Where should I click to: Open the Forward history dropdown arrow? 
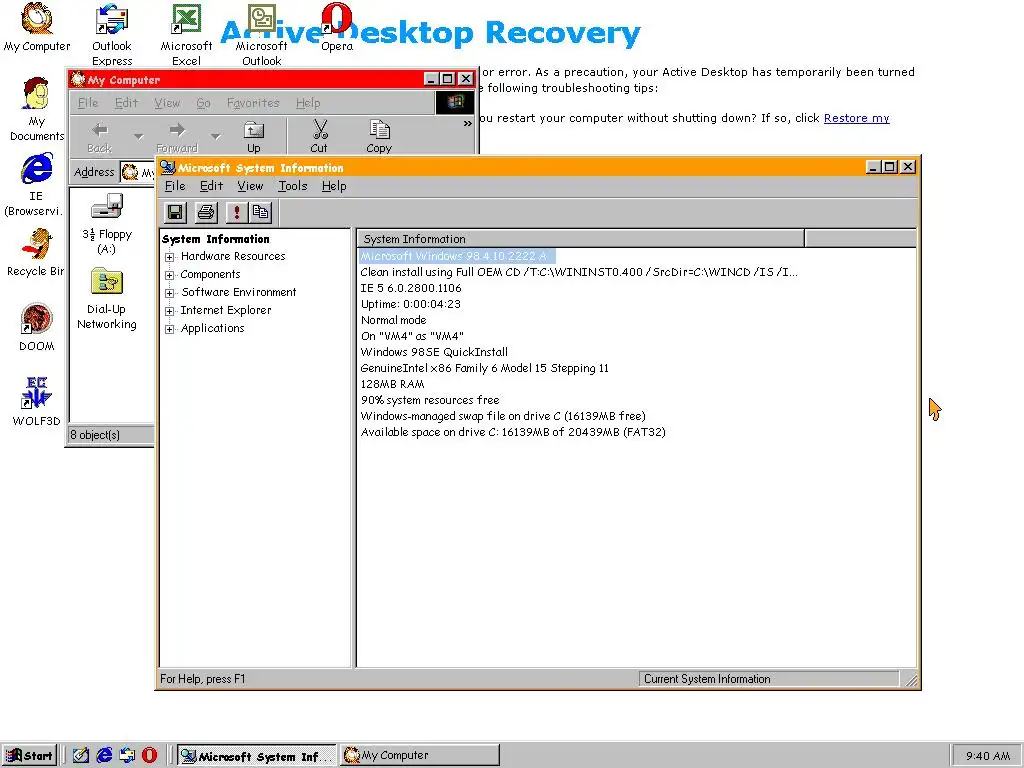216,136
